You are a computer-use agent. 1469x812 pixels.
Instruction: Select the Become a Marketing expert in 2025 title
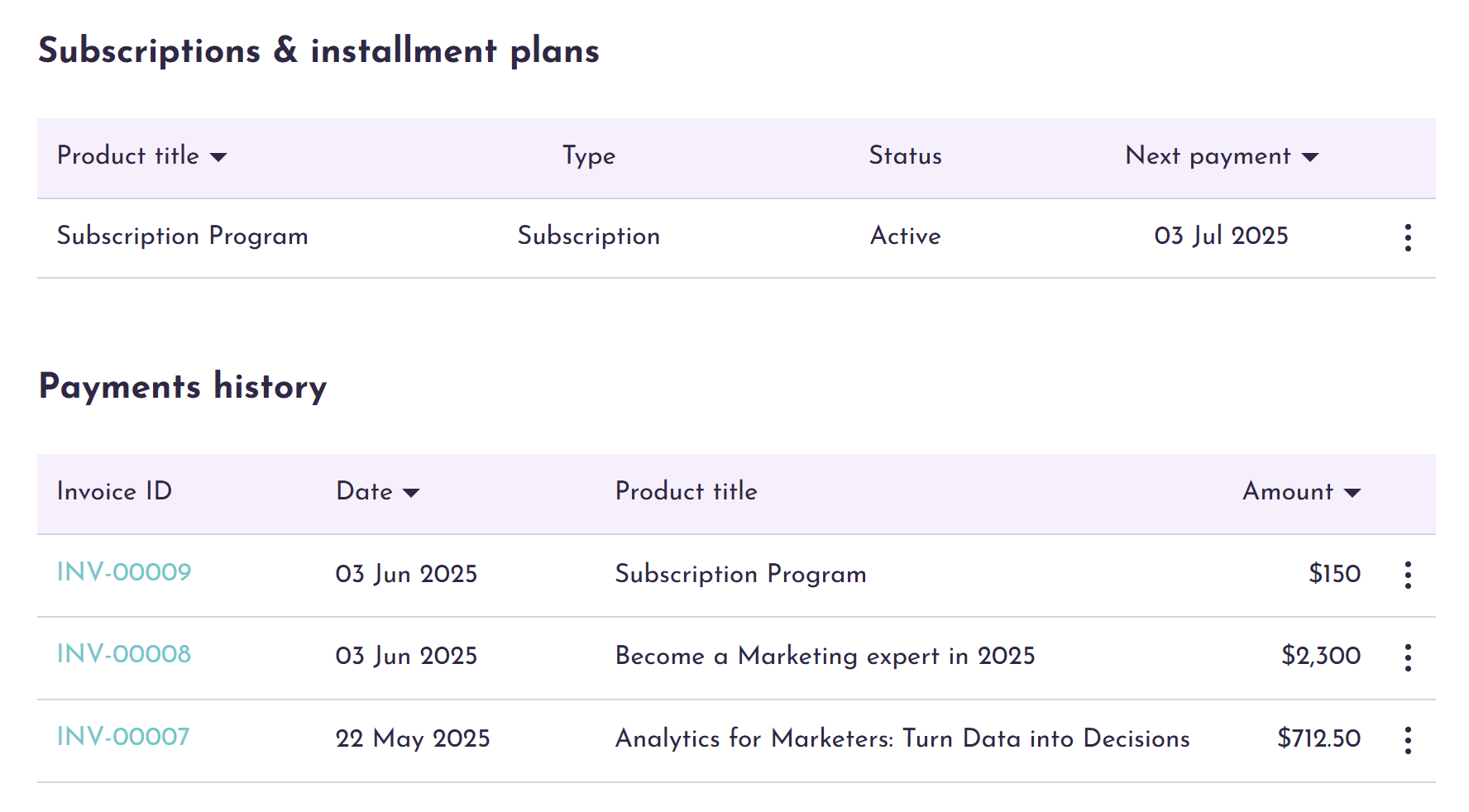point(825,656)
